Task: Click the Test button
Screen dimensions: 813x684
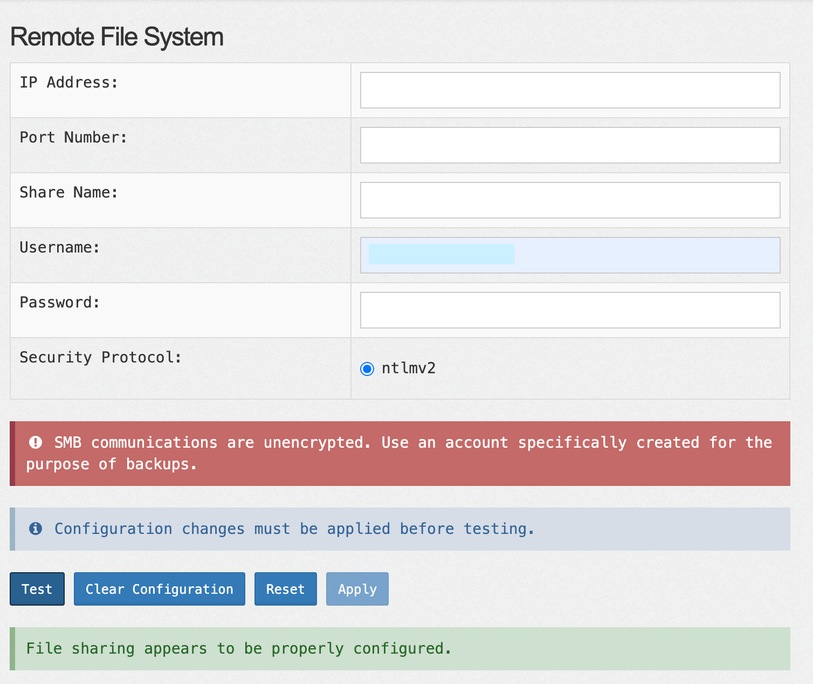Action: (x=37, y=589)
